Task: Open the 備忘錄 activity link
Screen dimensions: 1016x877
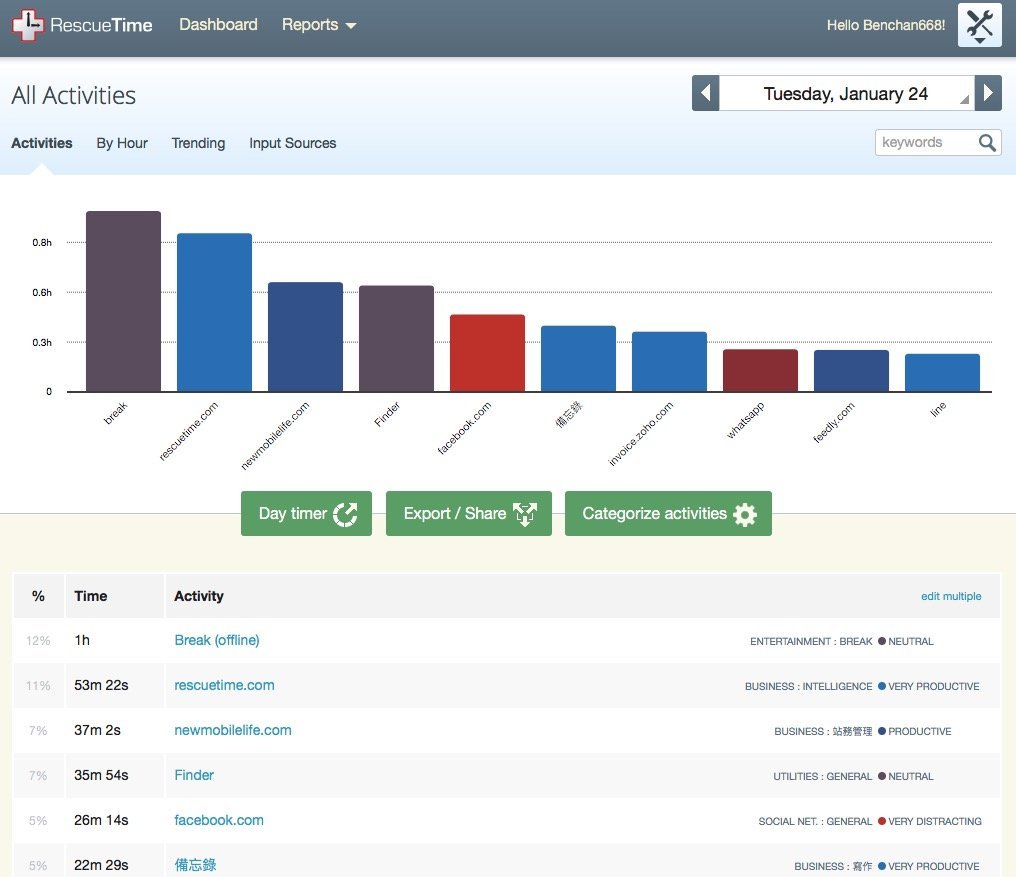Action: coord(195,865)
